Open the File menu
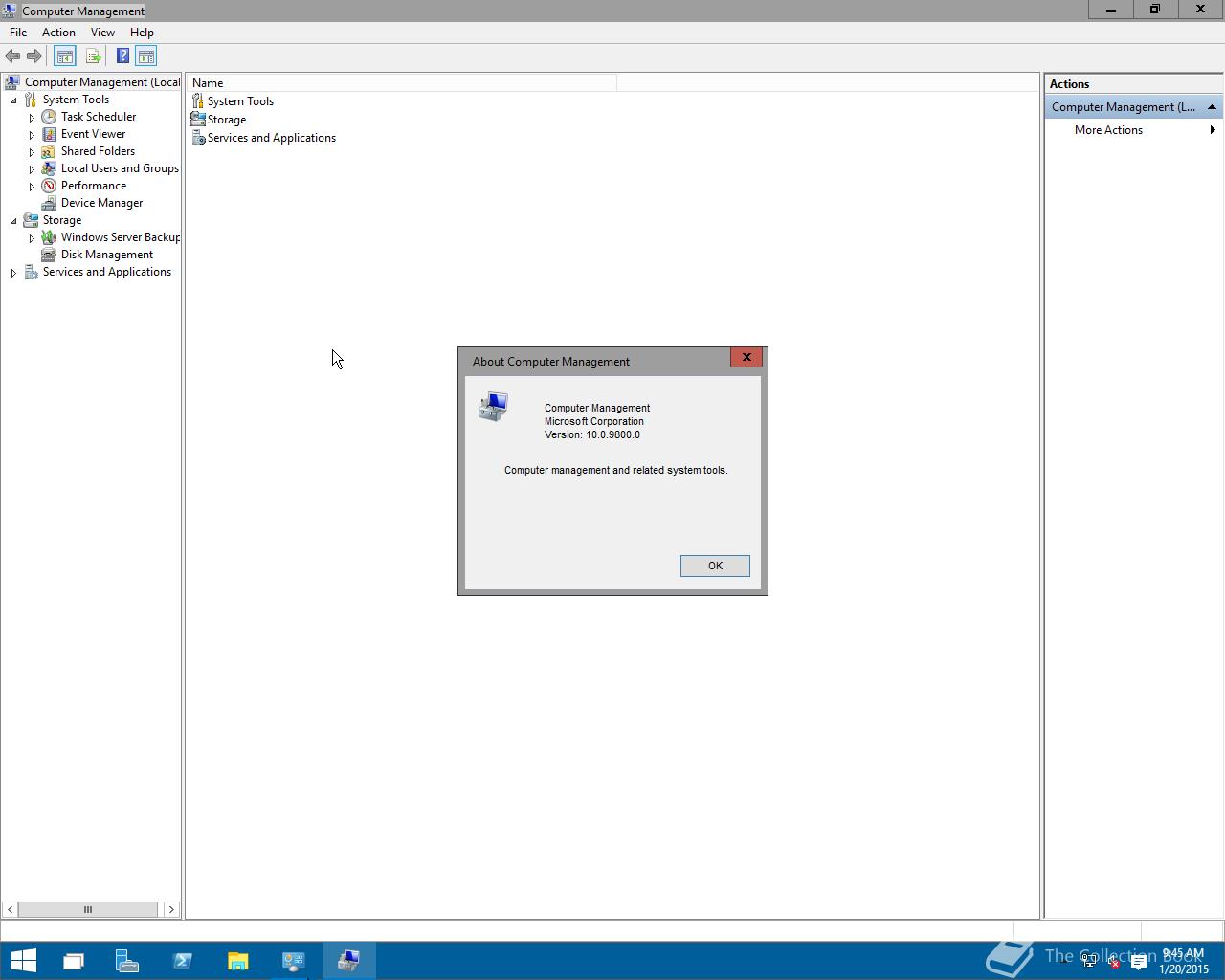The width and height of the screenshot is (1225, 980). pyautogui.click(x=18, y=33)
